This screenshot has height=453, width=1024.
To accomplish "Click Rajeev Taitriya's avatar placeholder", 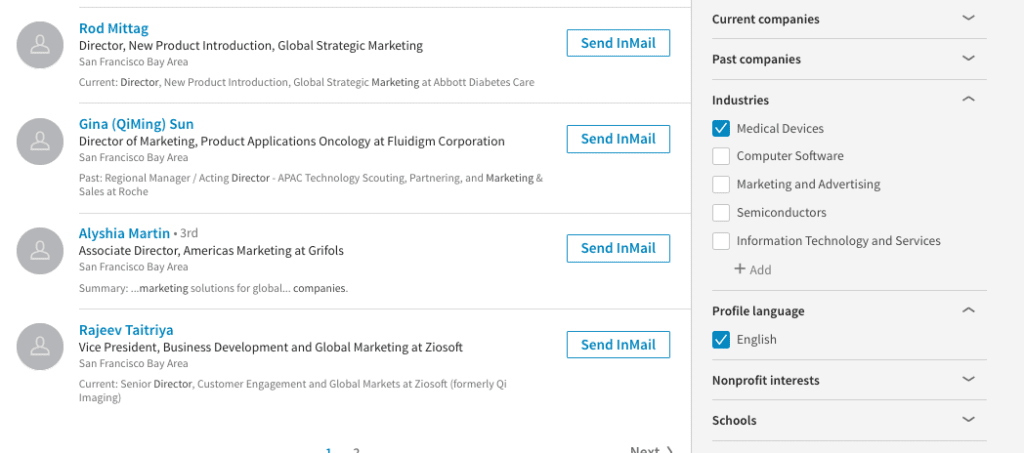I will pos(40,346).
